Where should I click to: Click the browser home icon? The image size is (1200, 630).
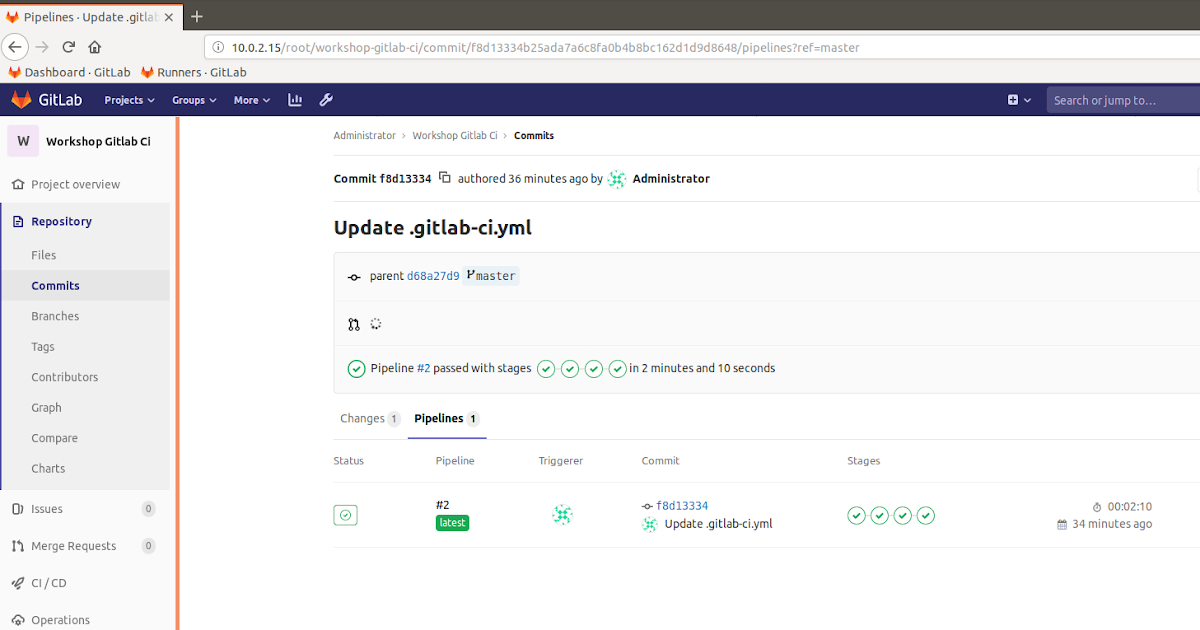tap(94, 47)
